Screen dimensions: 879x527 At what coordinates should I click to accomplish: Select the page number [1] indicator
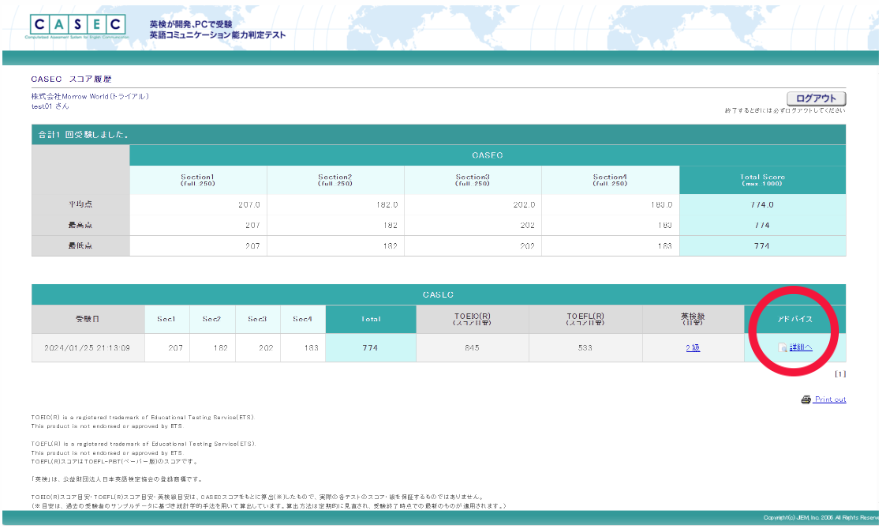(840, 373)
